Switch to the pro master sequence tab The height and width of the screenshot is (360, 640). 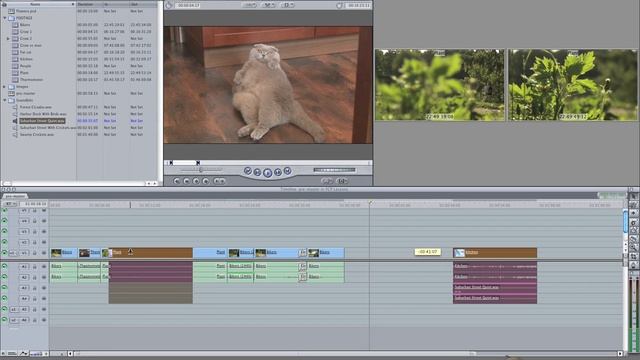pyautogui.click(x=15, y=196)
